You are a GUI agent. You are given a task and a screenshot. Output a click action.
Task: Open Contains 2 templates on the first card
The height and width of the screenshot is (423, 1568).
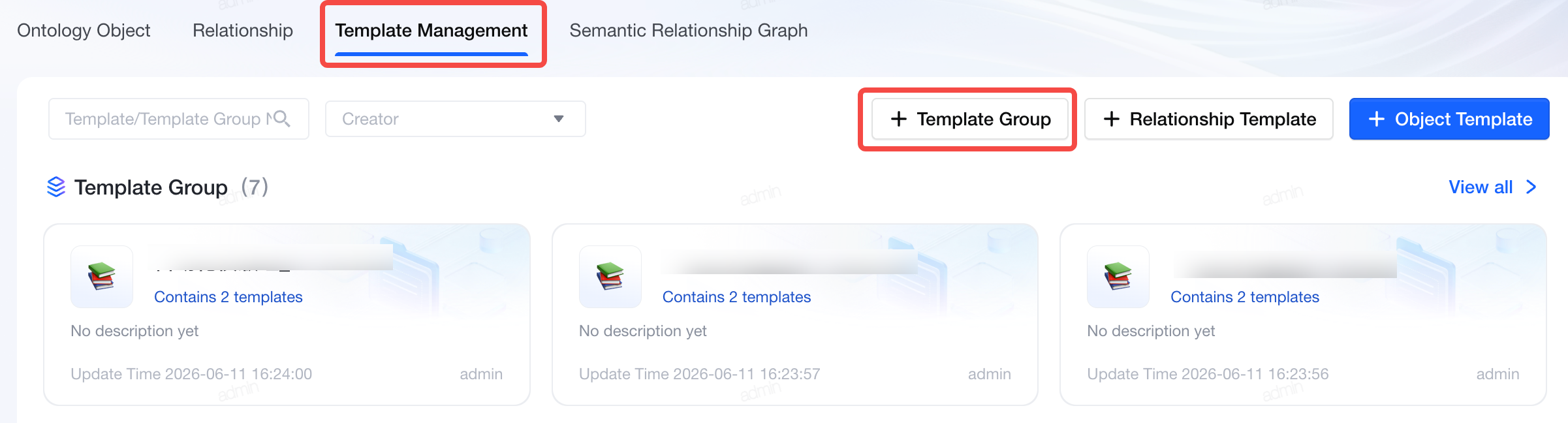(x=228, y=297)
